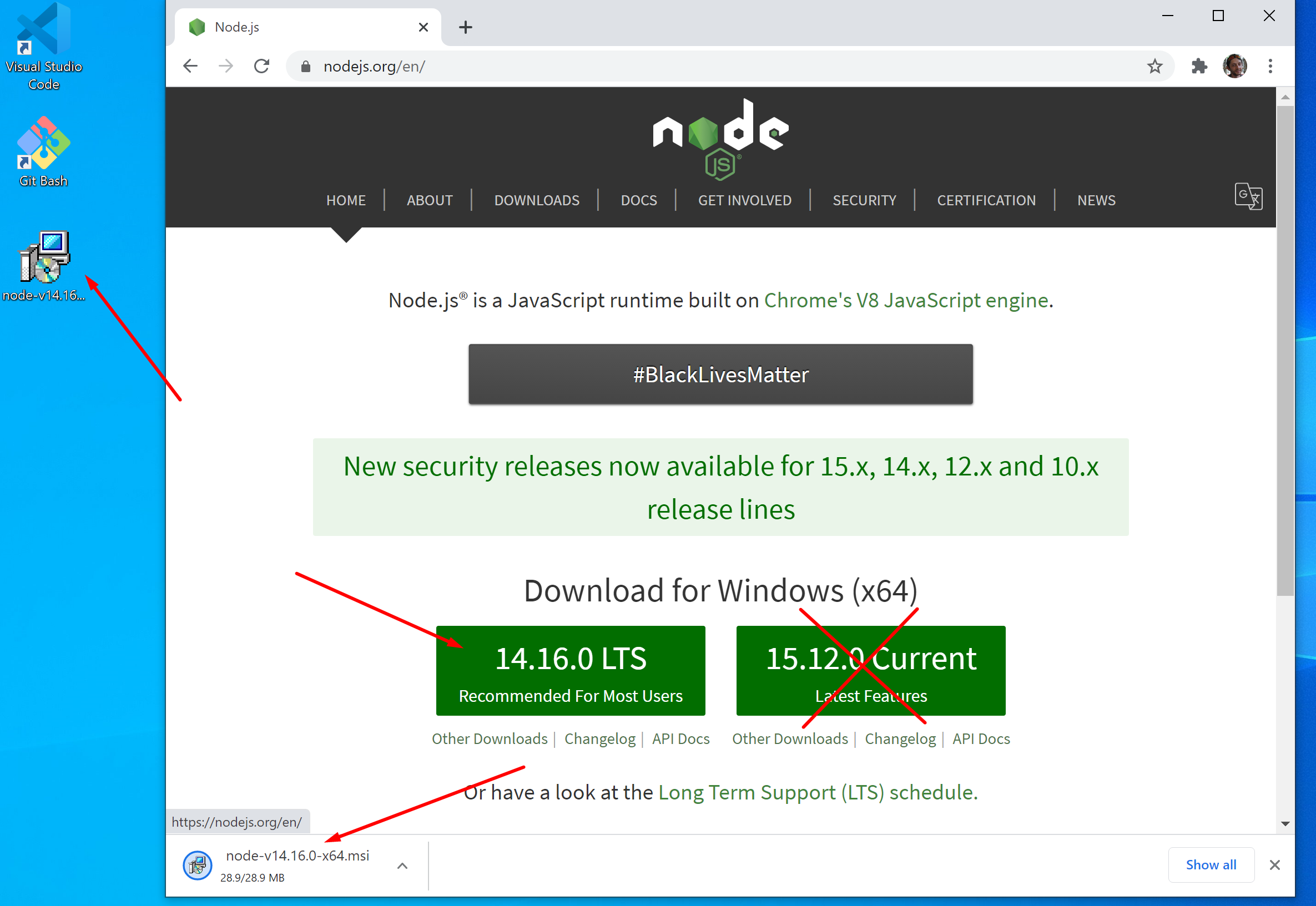
Task: Click the #BlackLivesMatter banner button
Action: pyautogui.click(x=720, y=374)
